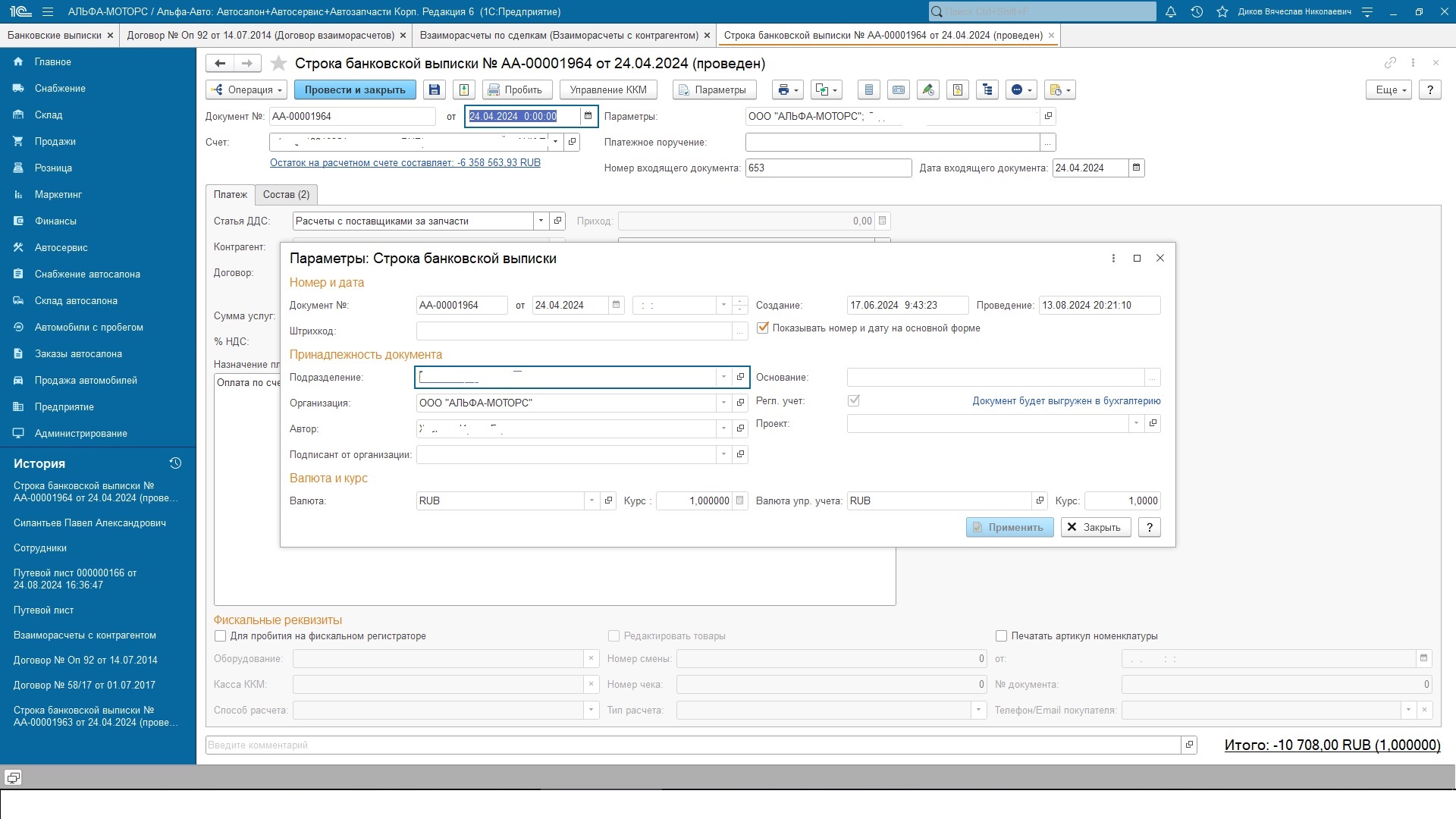The image size is (1456, 819).
Task: Toggle Показывать номер и дату на основной форме
Action: (x=763, y=328)
